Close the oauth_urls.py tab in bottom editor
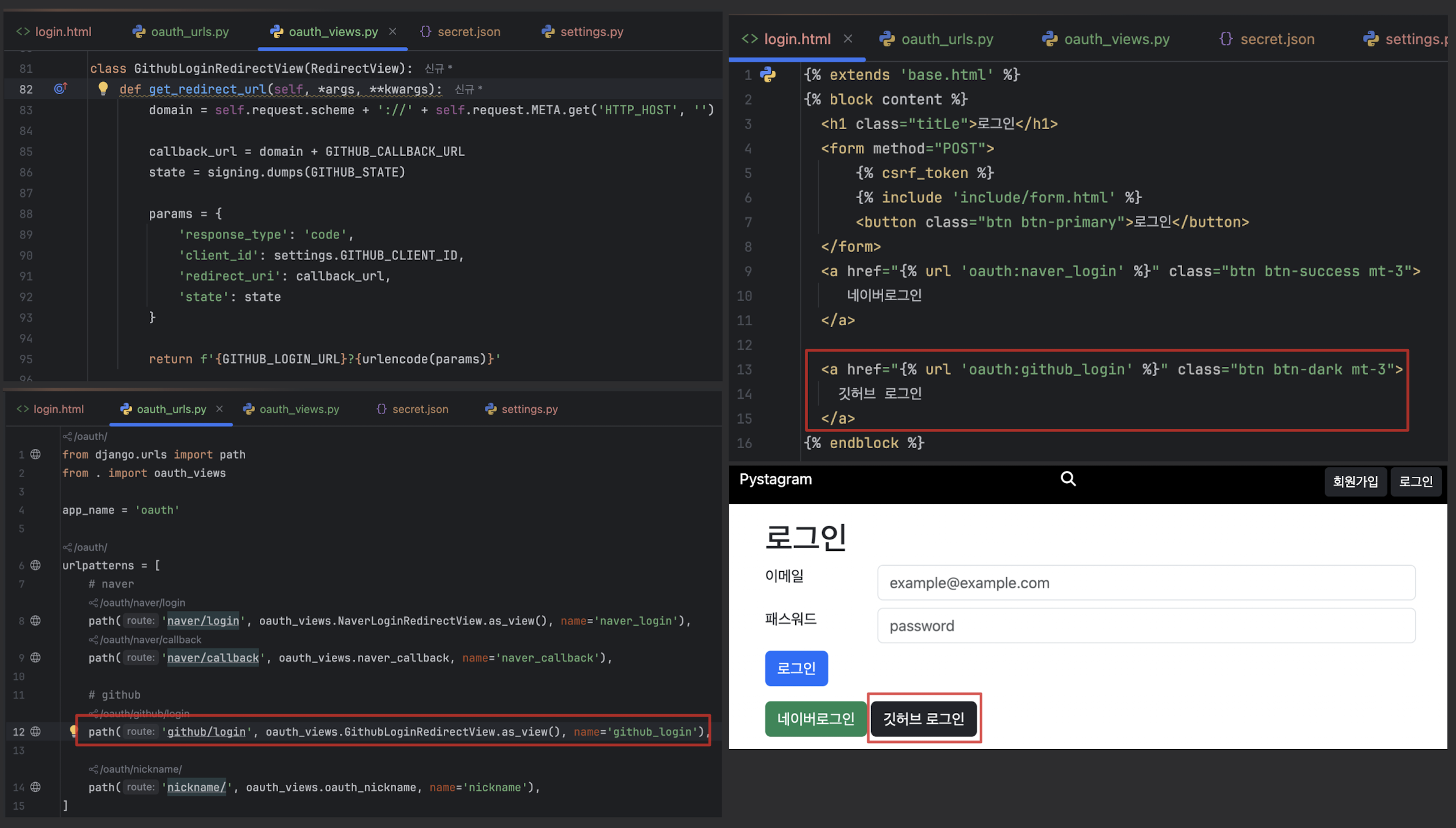 [x=219, y=409]
